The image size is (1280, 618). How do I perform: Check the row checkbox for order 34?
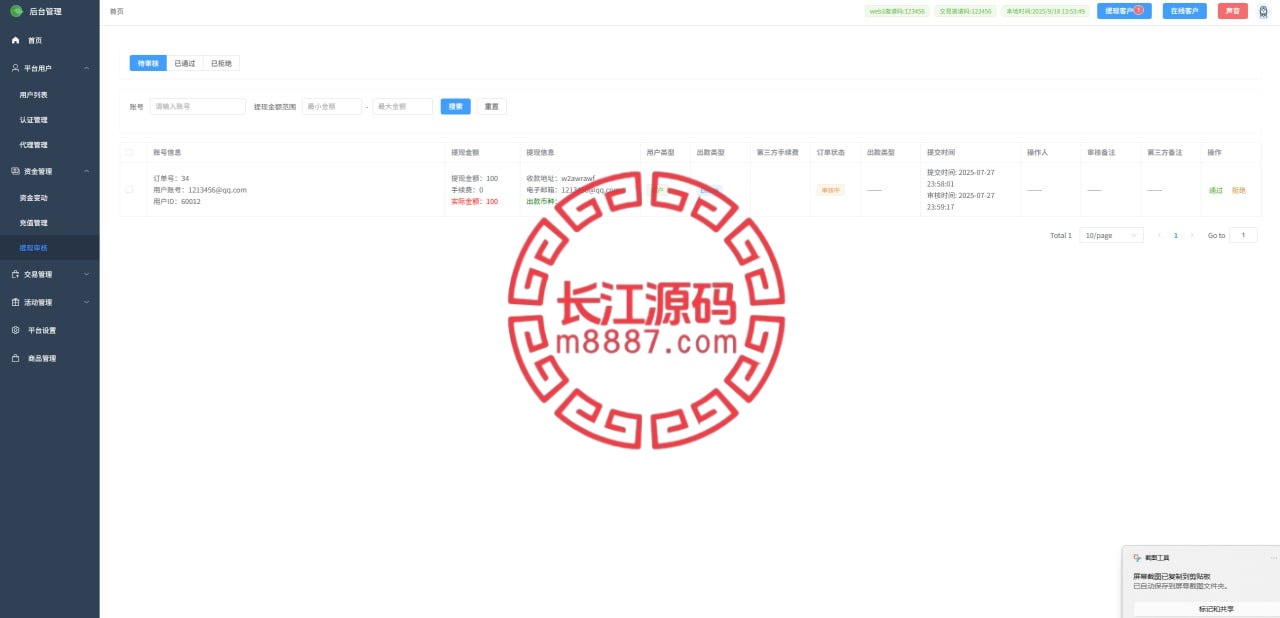pos(129,189)
